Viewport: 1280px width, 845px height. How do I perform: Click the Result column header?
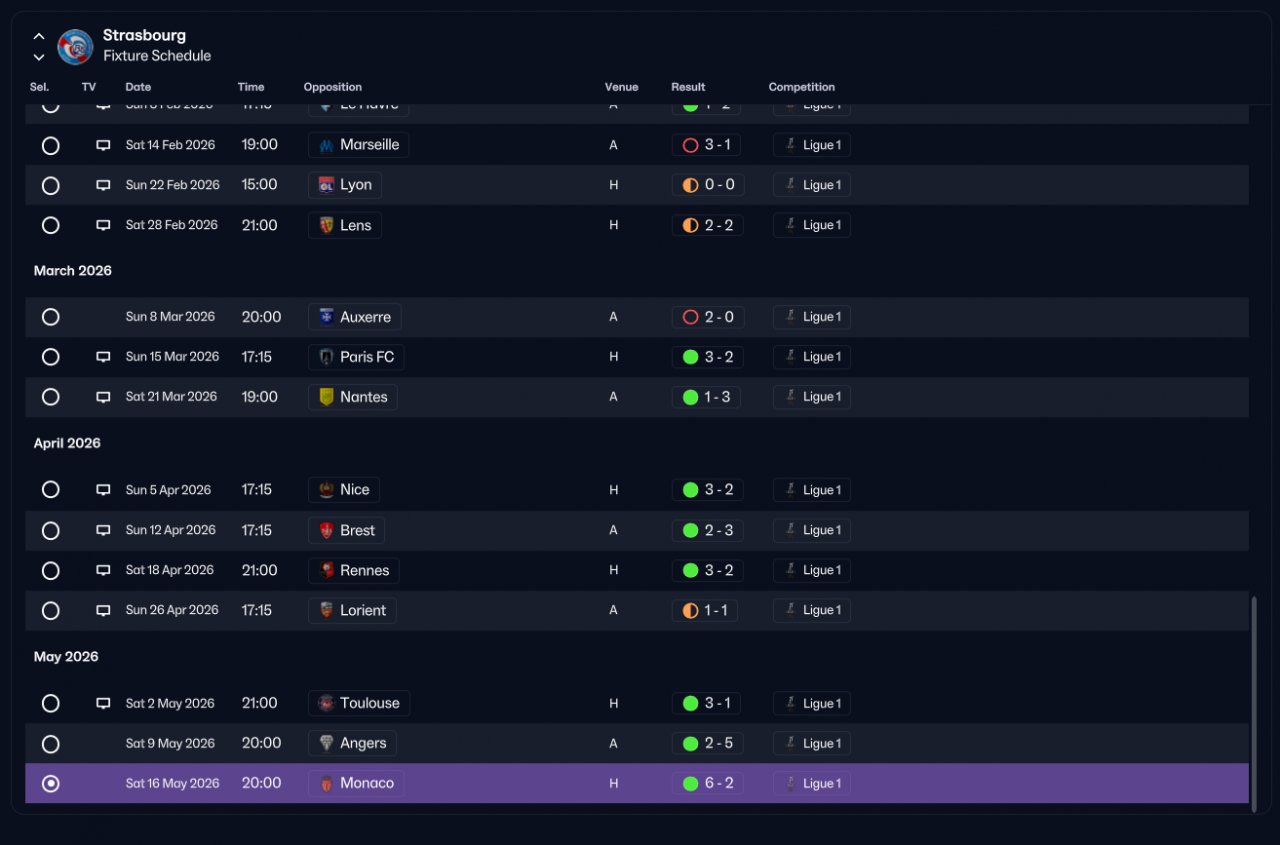pyautogui.click(x=688, y=87)
